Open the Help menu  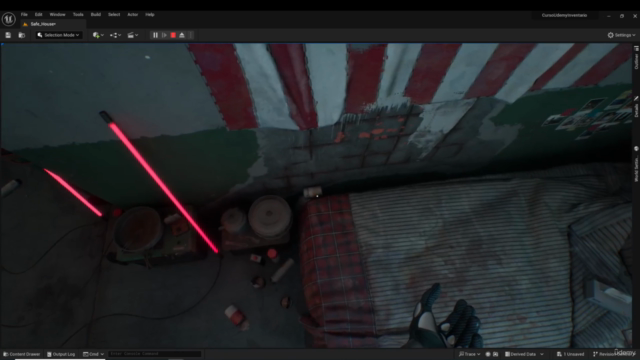pos(150,15)
